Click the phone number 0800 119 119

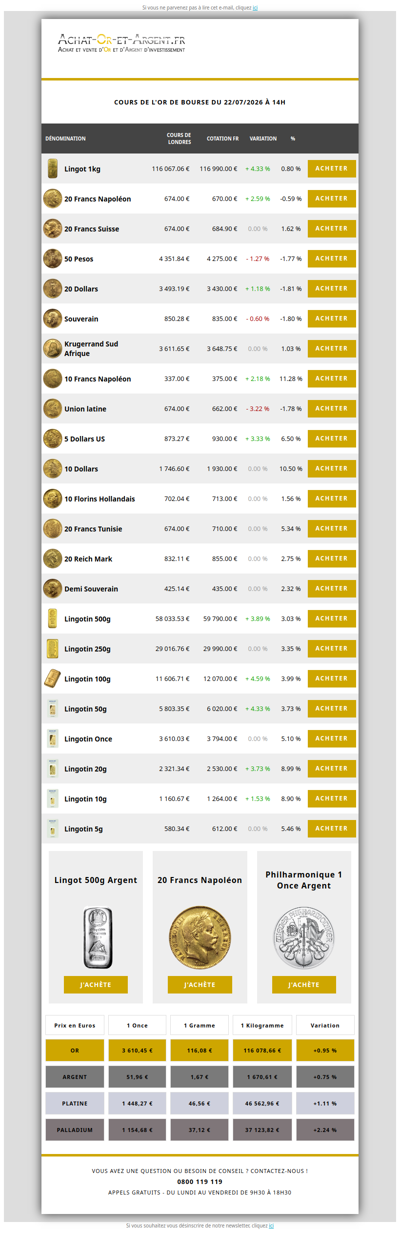tap(199, 1181)
